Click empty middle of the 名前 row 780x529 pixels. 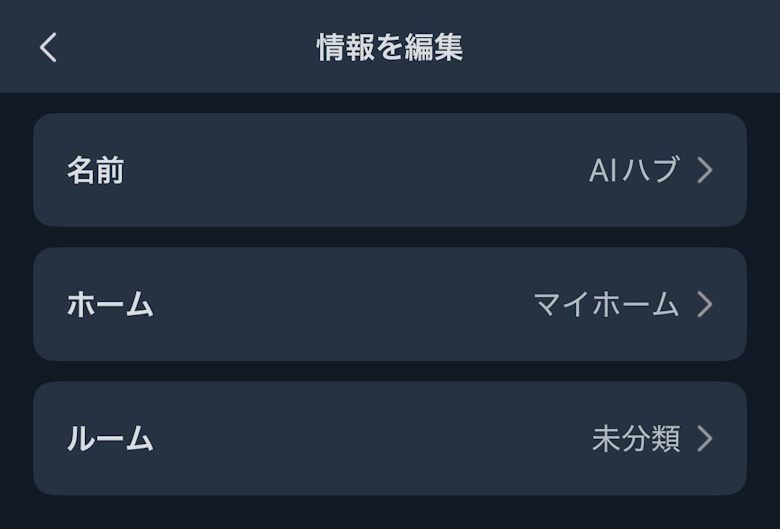(350, 170)
